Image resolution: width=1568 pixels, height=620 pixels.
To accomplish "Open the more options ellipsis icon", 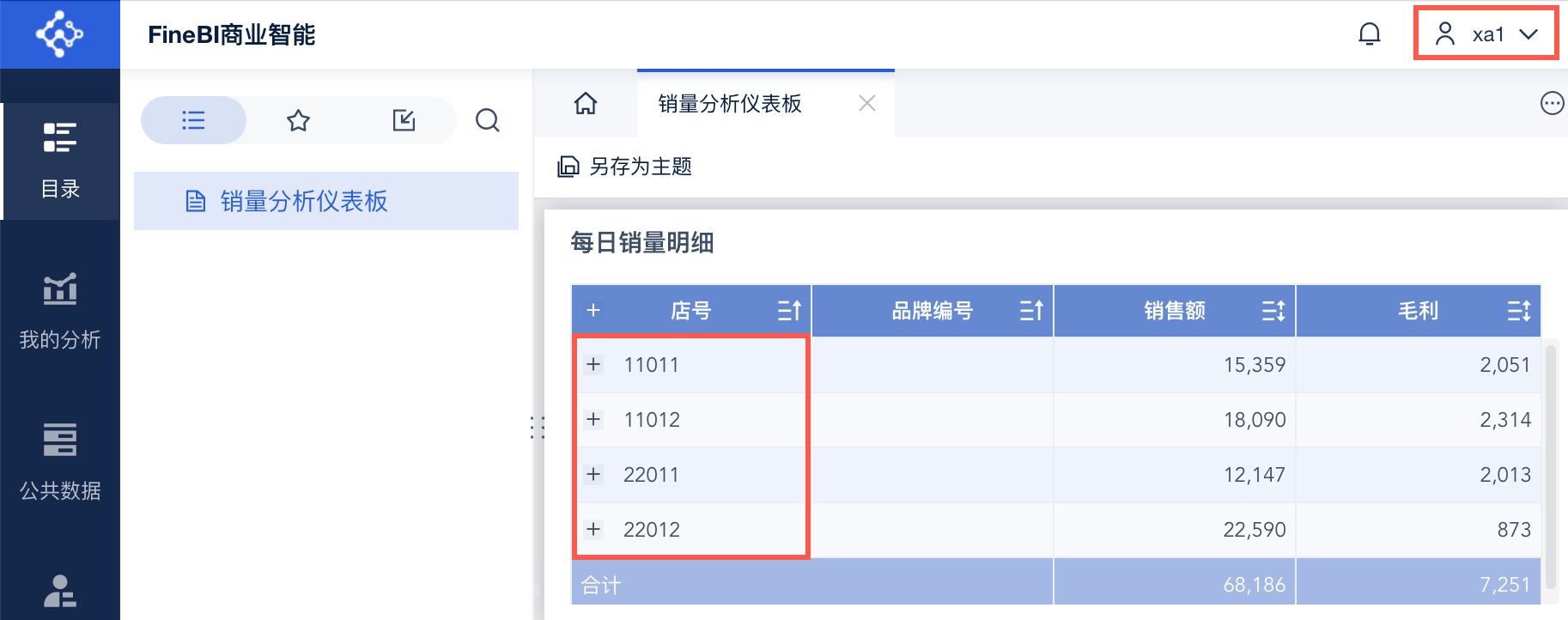I will tap(1551, 104).
